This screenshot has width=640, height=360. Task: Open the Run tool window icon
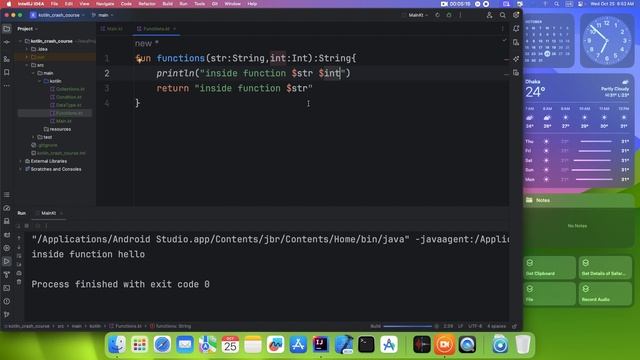[x=7, y=261]
